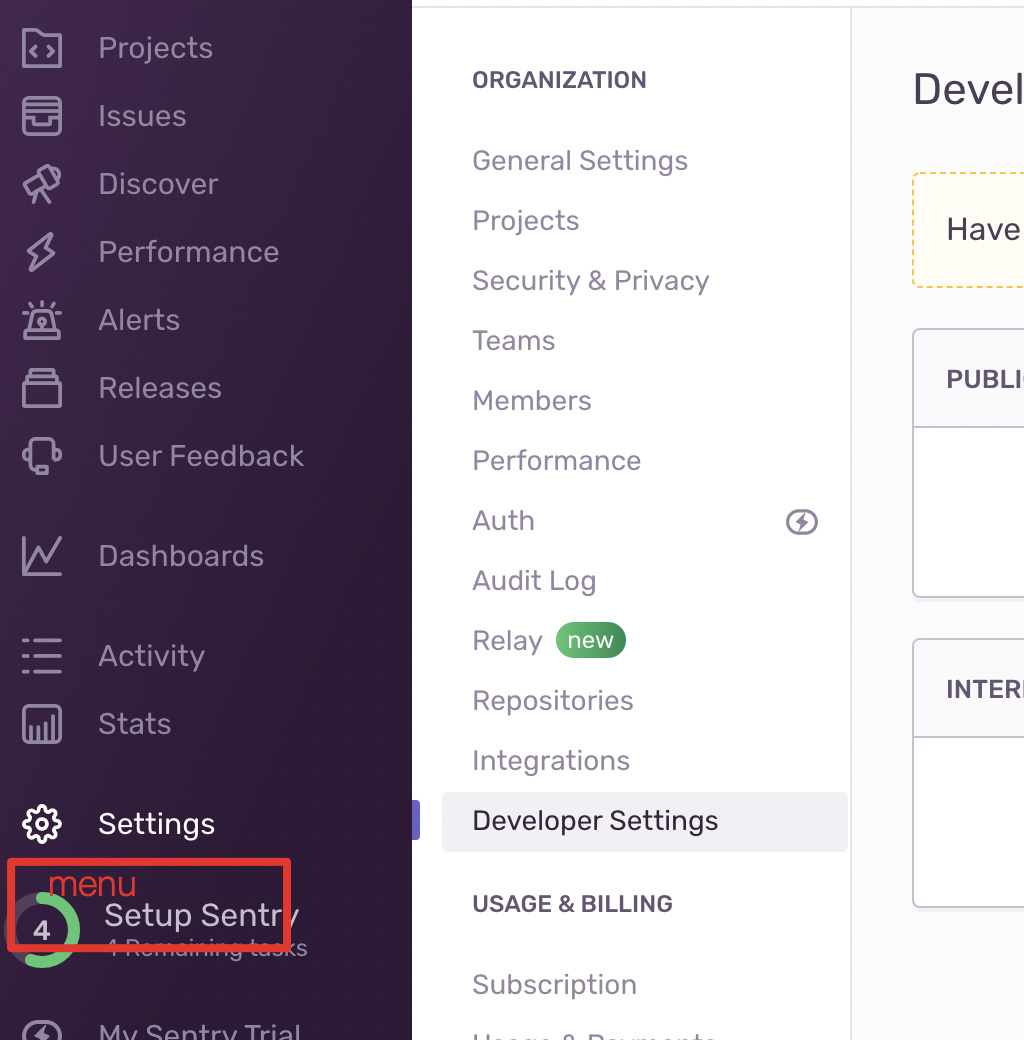Open the Teams settings page
Screen dimensions: 1024x1040
tap(514, 341)
